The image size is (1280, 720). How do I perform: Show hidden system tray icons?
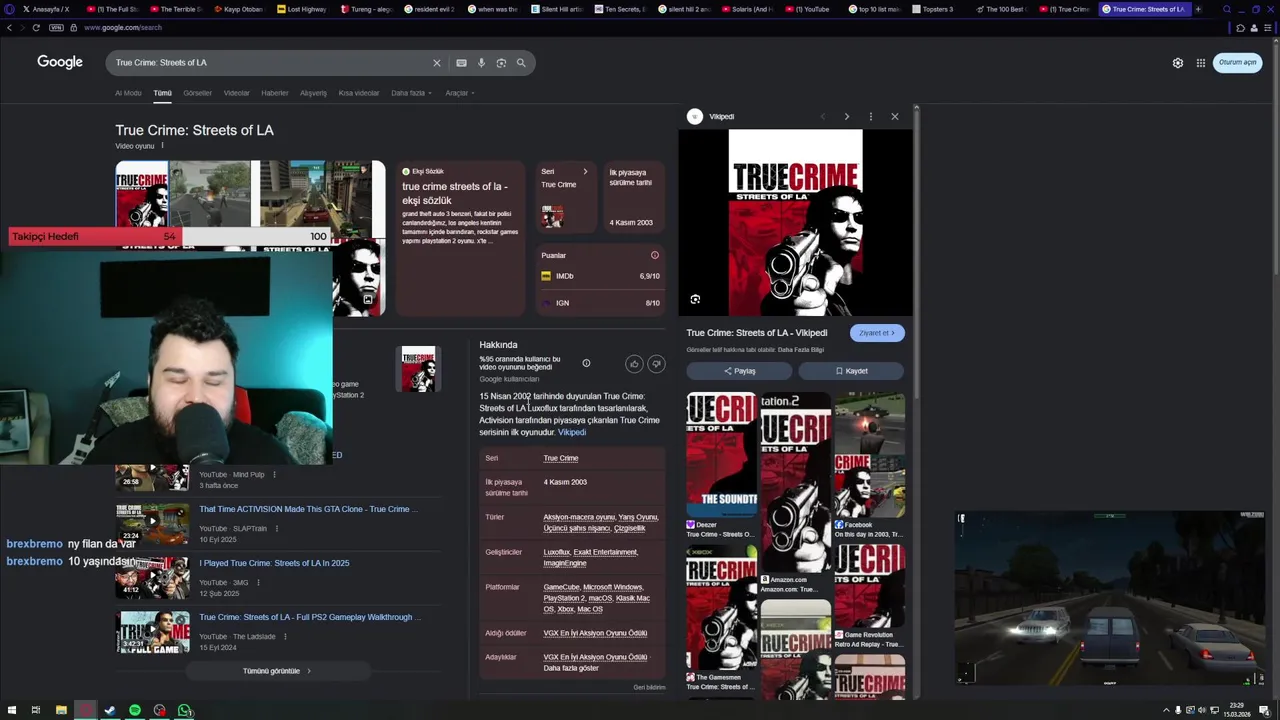pos(1166,710)
